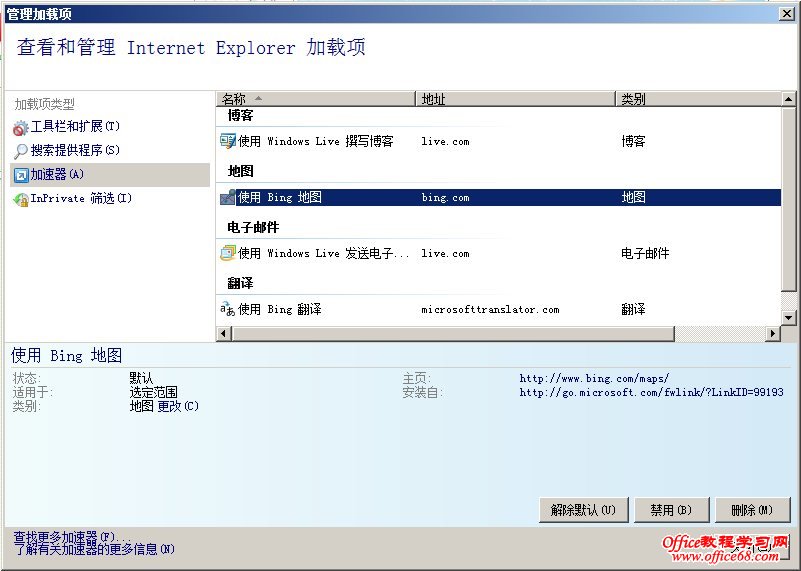This screenshot has height=571, width=801.
Task: Select row 使用 Windows Live 撰写博客
Action: (x=499, y=141)
